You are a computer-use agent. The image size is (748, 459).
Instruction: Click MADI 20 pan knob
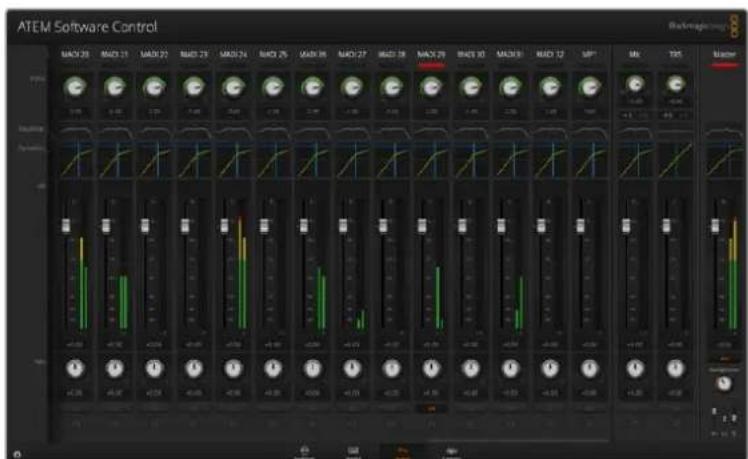[x=75, y=368]
